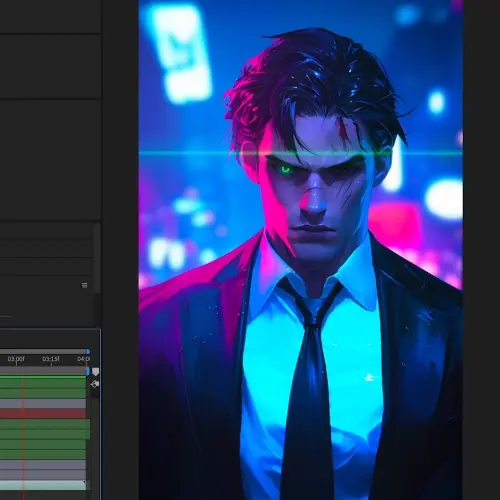The height and width of the screenshot is (500, 500).
Task: Click the comp button below the marker bin
Action: click(95, 384)
